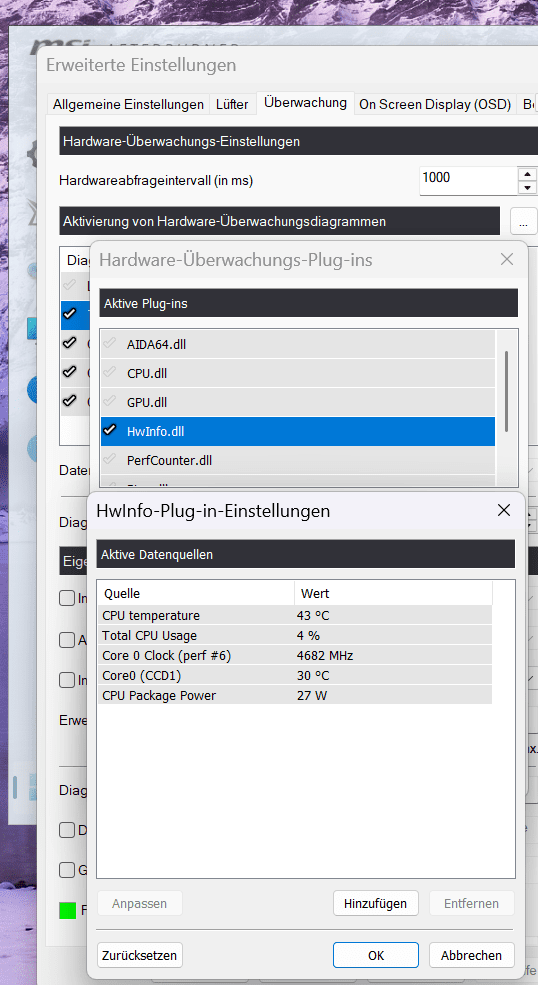Sort by the Wert column header
This screenshot has width=538, height=985.
tap(393, 593)
